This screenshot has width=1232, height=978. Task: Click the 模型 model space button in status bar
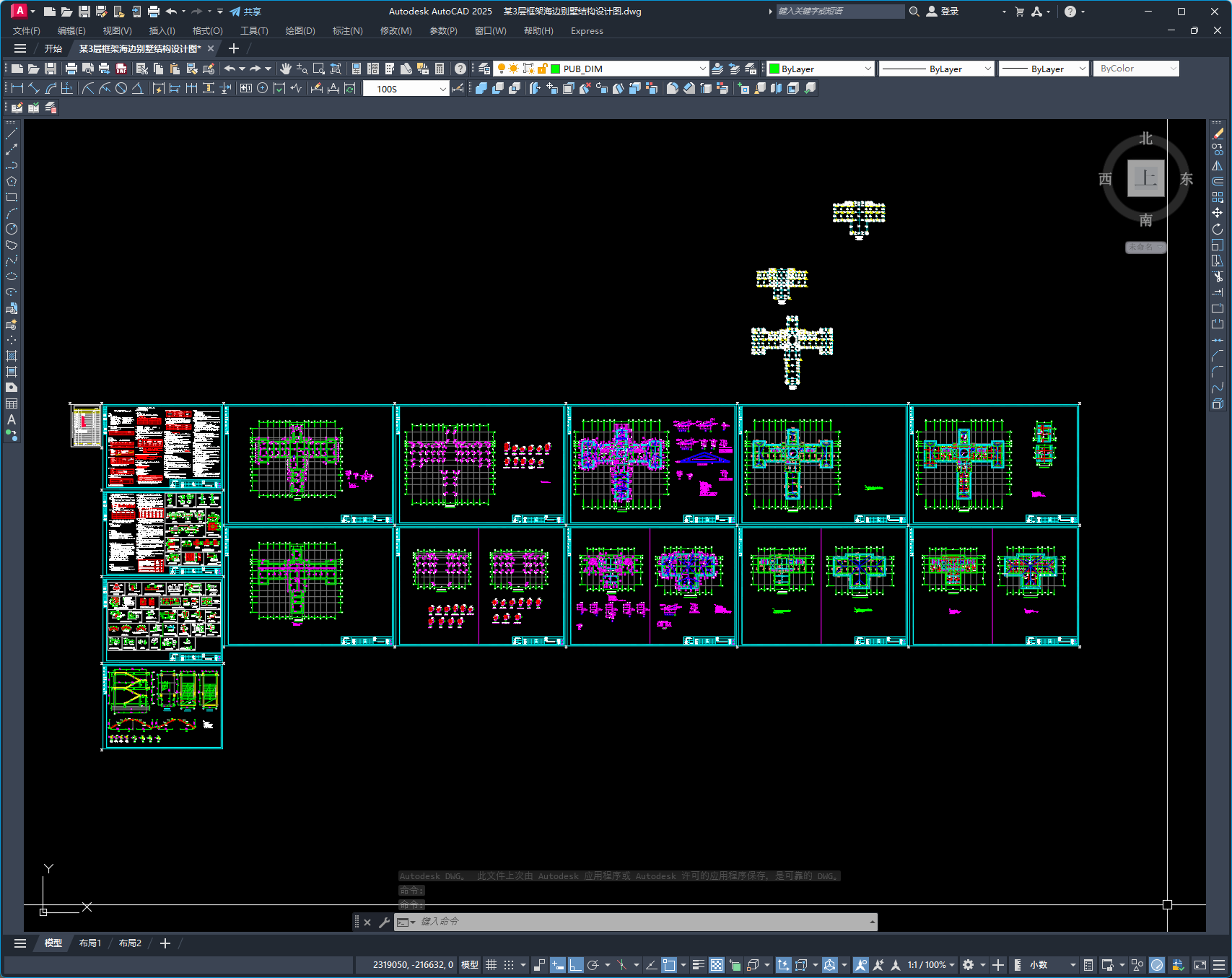coord(470,965)
